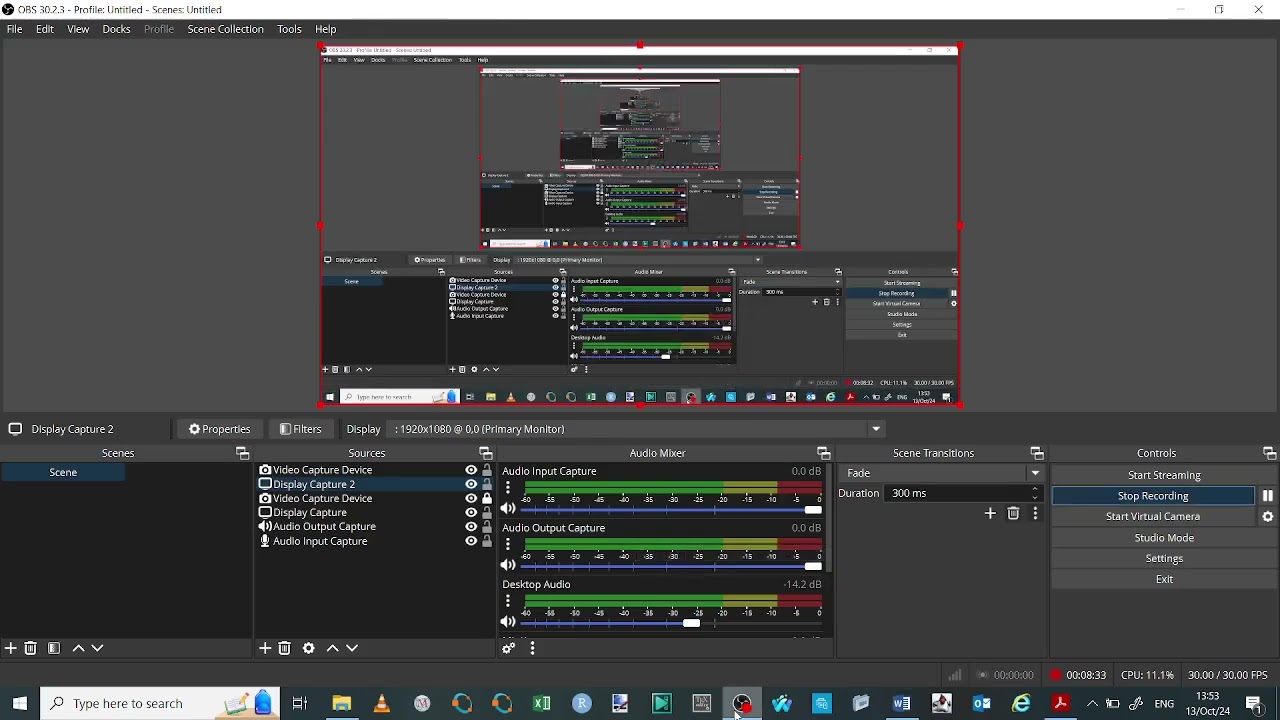
Task: Click the Start Streaming button
Action: point(1165,476)
